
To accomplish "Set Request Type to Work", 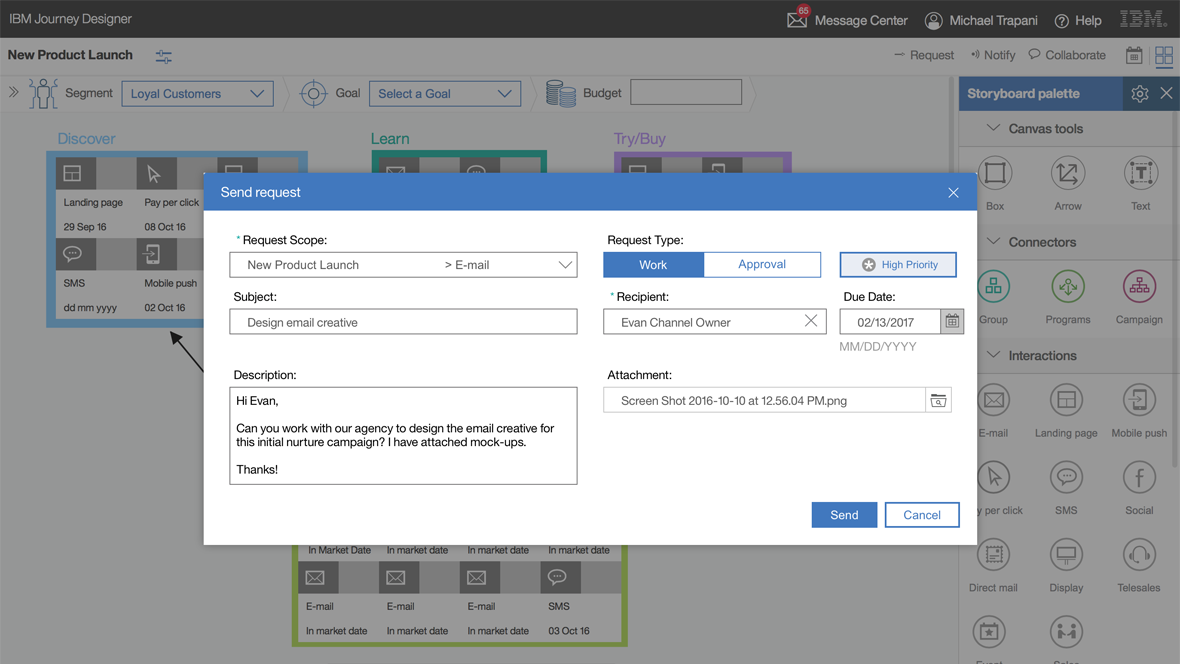I will pos(653,264).
